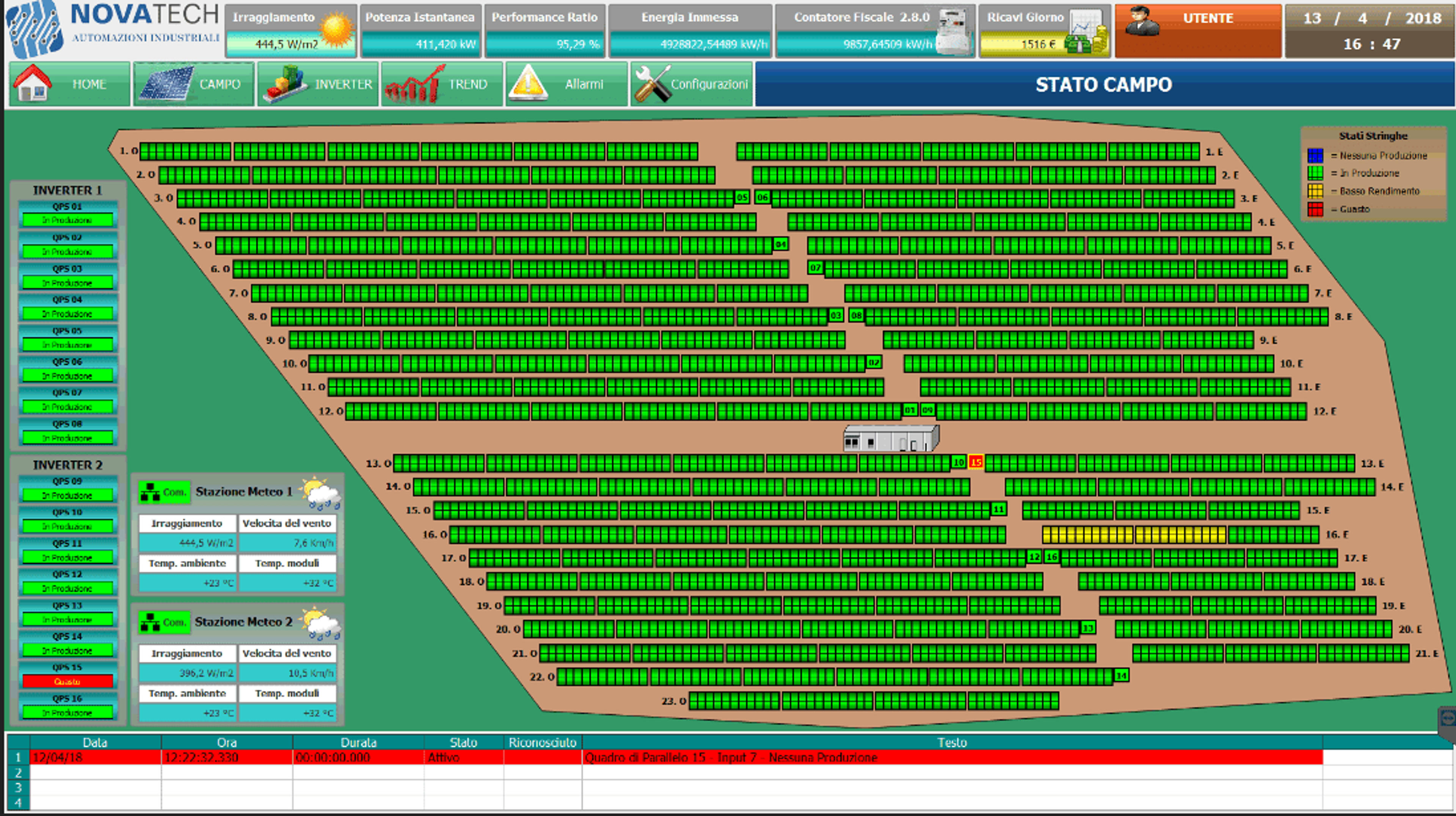Select the active alarm row 1
1456x816 pixels.
pyautogui.click(x=665, y=757)
